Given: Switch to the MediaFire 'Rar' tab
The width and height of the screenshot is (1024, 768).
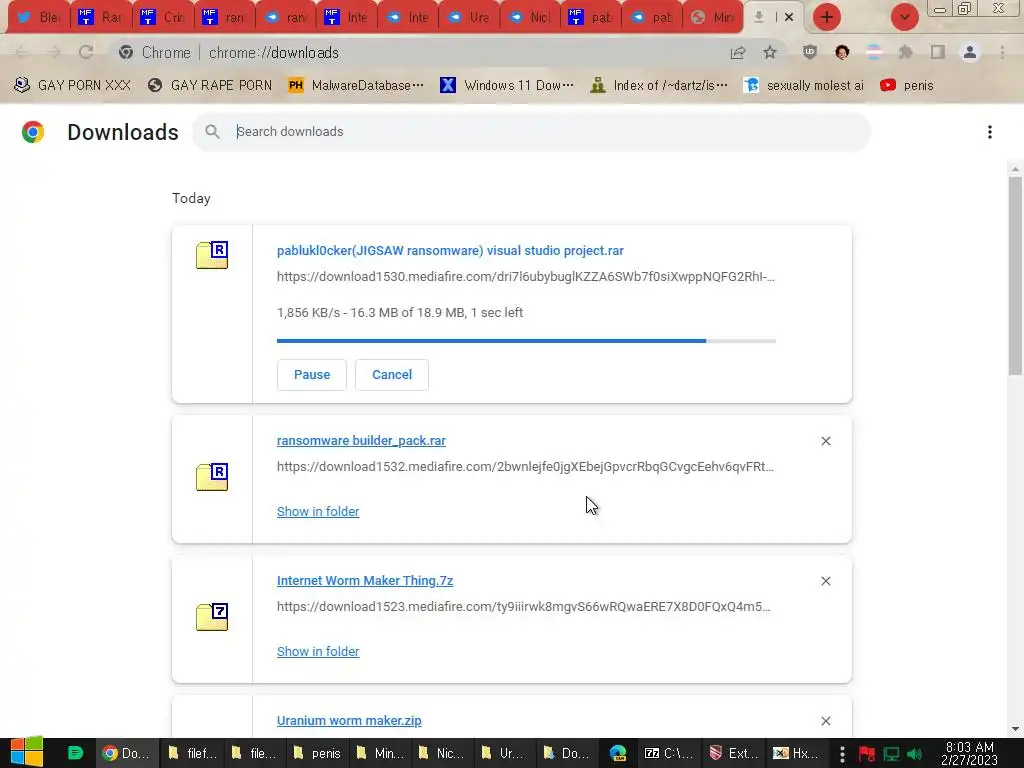Looking at the screenshot, I should point(101,18).
